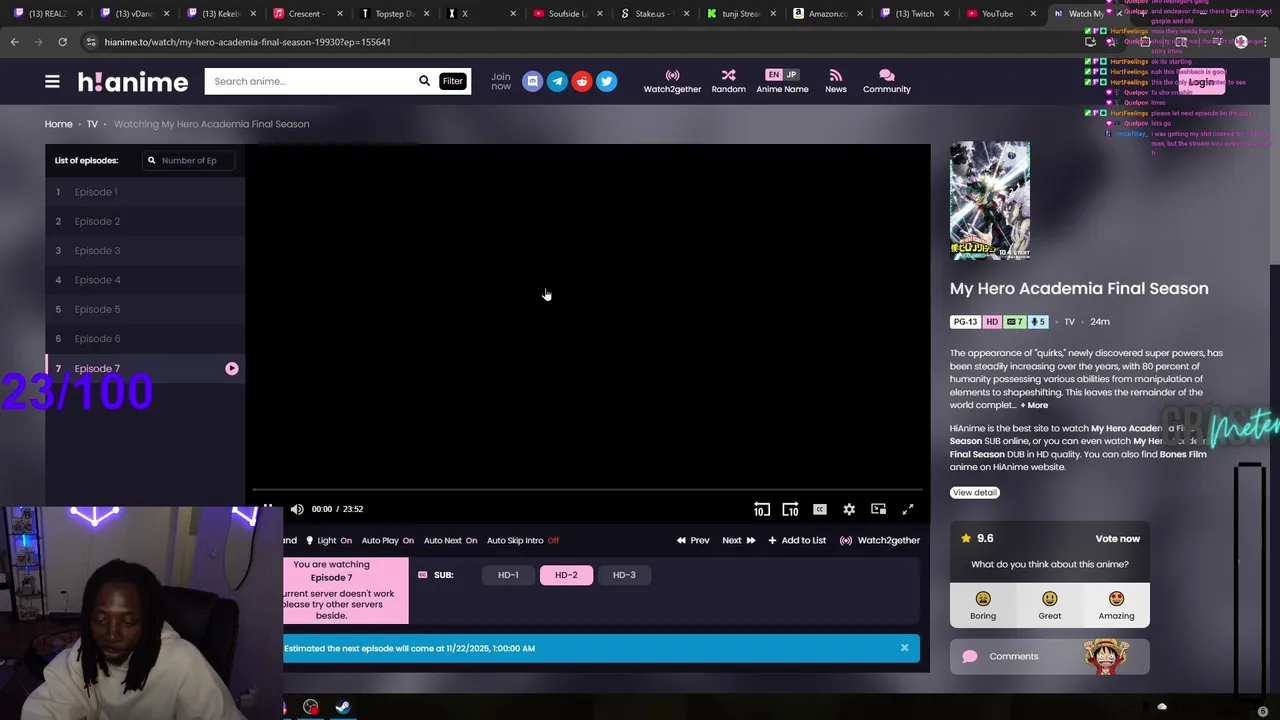
Task: Open the Reddit join link icon
Action: pos(582,81)
